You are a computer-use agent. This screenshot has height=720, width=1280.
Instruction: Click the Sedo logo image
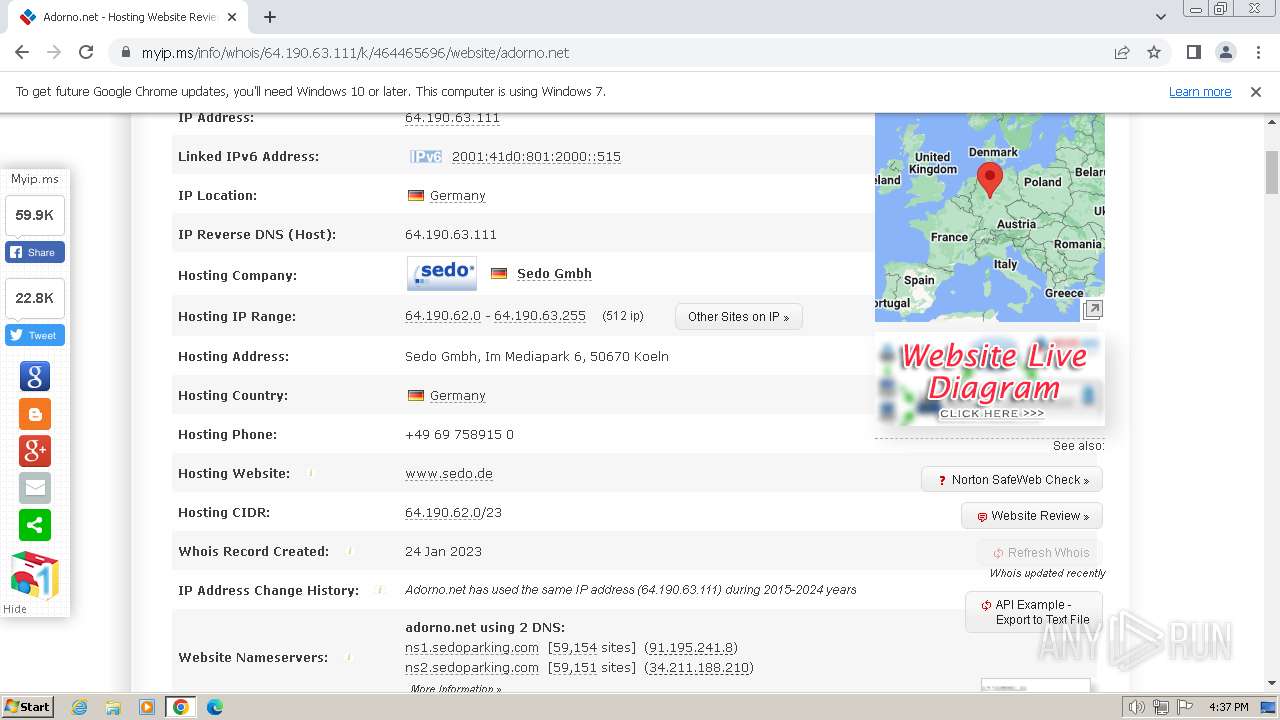coord(442,274)
